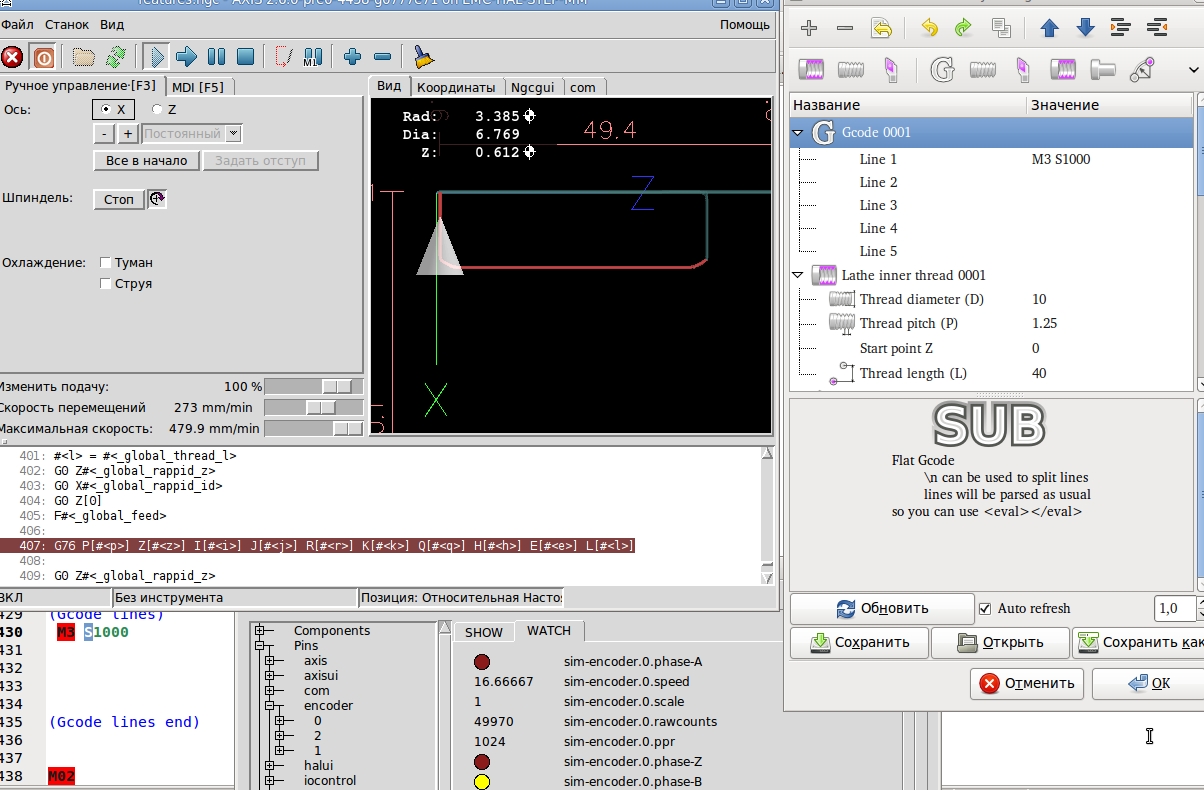Clear the live plot with broom icon
Screen dimensions: 1204x790
(423, 57)
